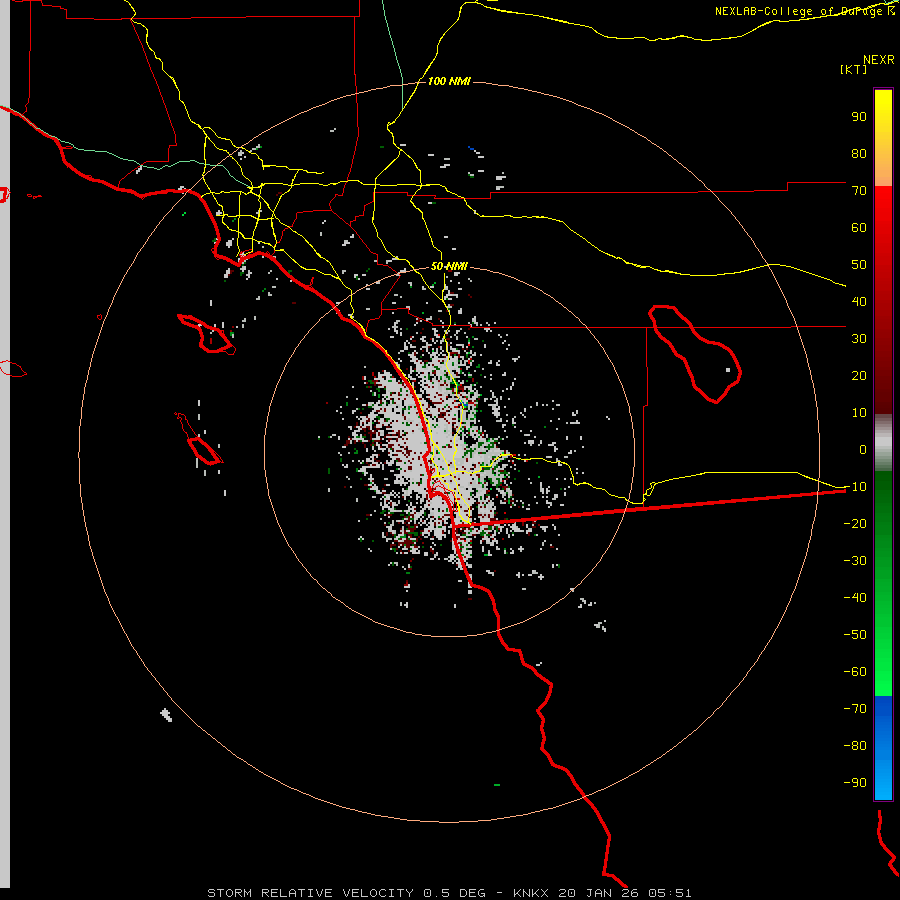Click the -80 value on velocity scale
Image resolution: width=900 pixels, height=900 pixels.
pos(855,746)
